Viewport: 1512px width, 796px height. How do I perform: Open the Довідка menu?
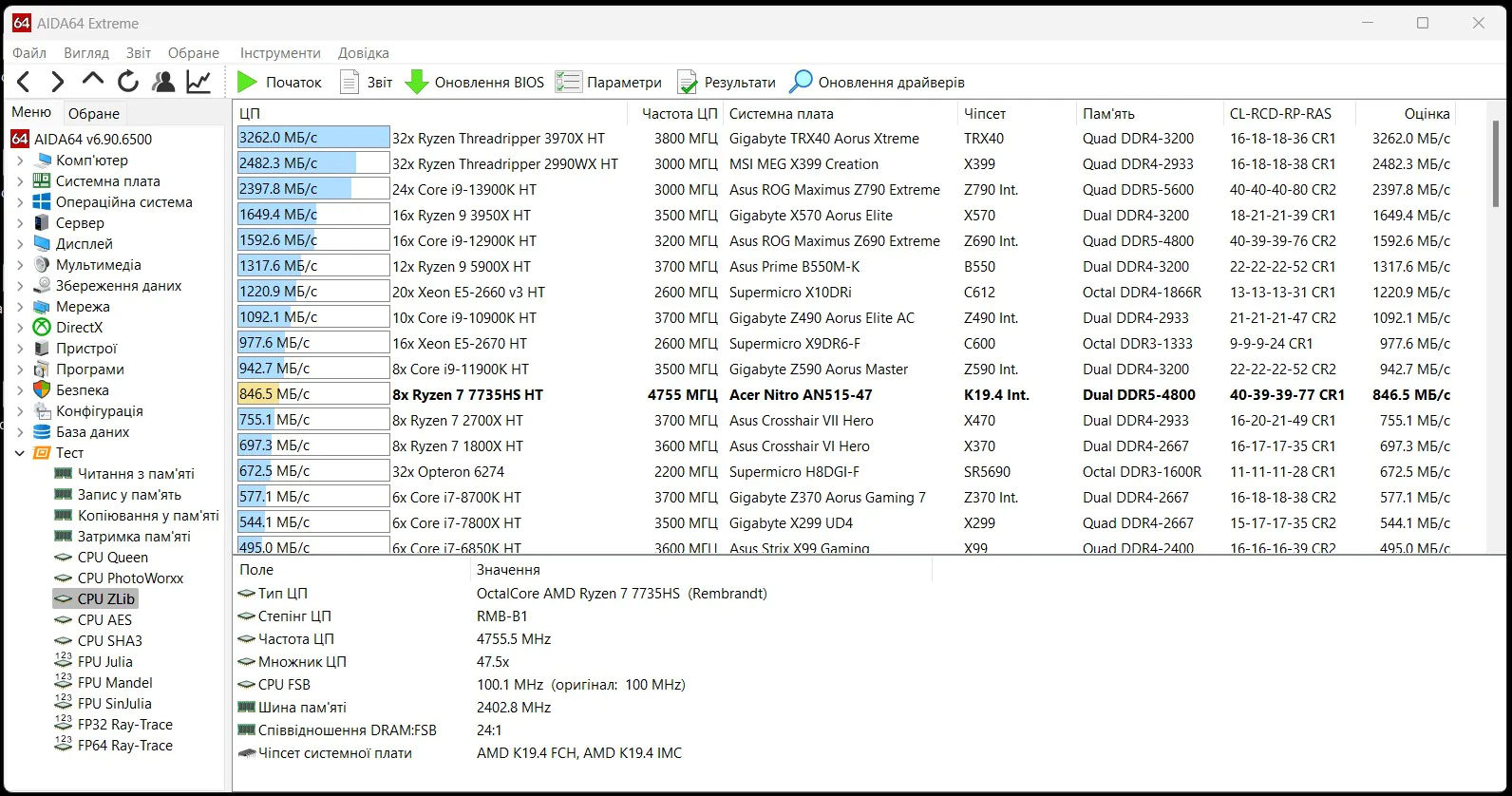(x=363, y=53)
